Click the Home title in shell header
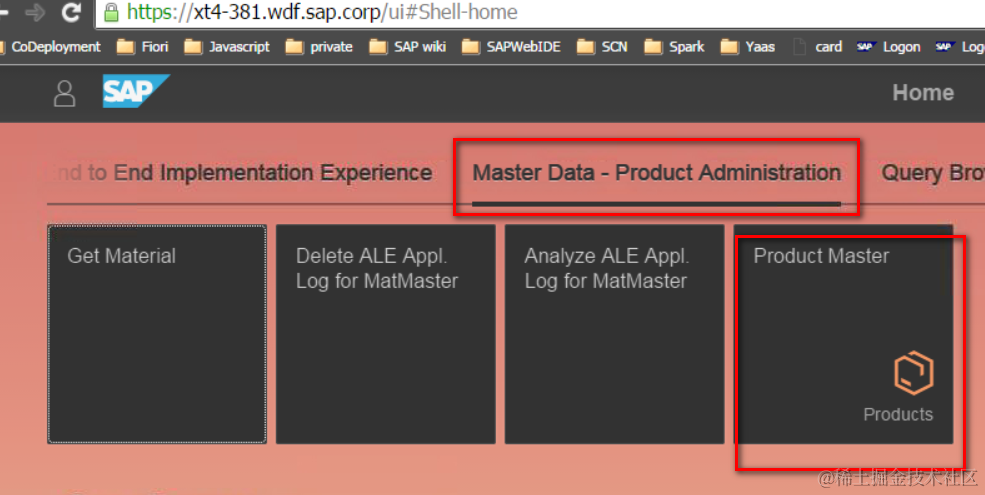Viewport: 985px width, 495px height. pos(923,93)
